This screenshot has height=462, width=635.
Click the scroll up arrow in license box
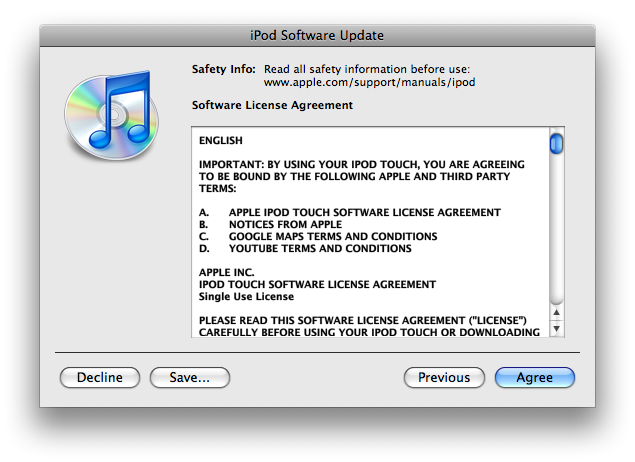(556, 312)
